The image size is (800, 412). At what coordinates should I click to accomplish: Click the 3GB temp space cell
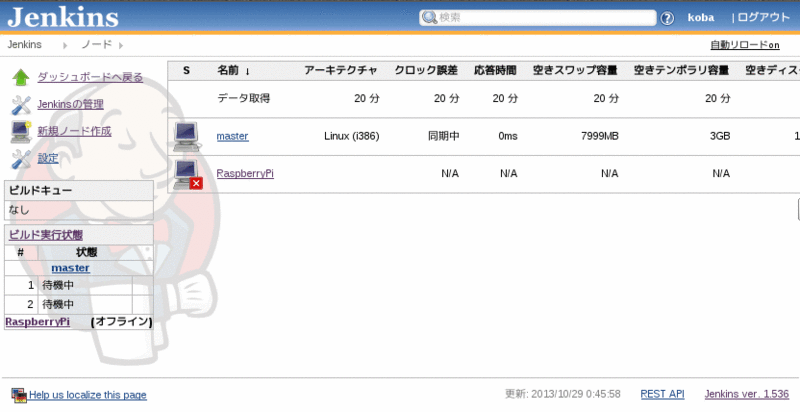click(x=720, y=136)
